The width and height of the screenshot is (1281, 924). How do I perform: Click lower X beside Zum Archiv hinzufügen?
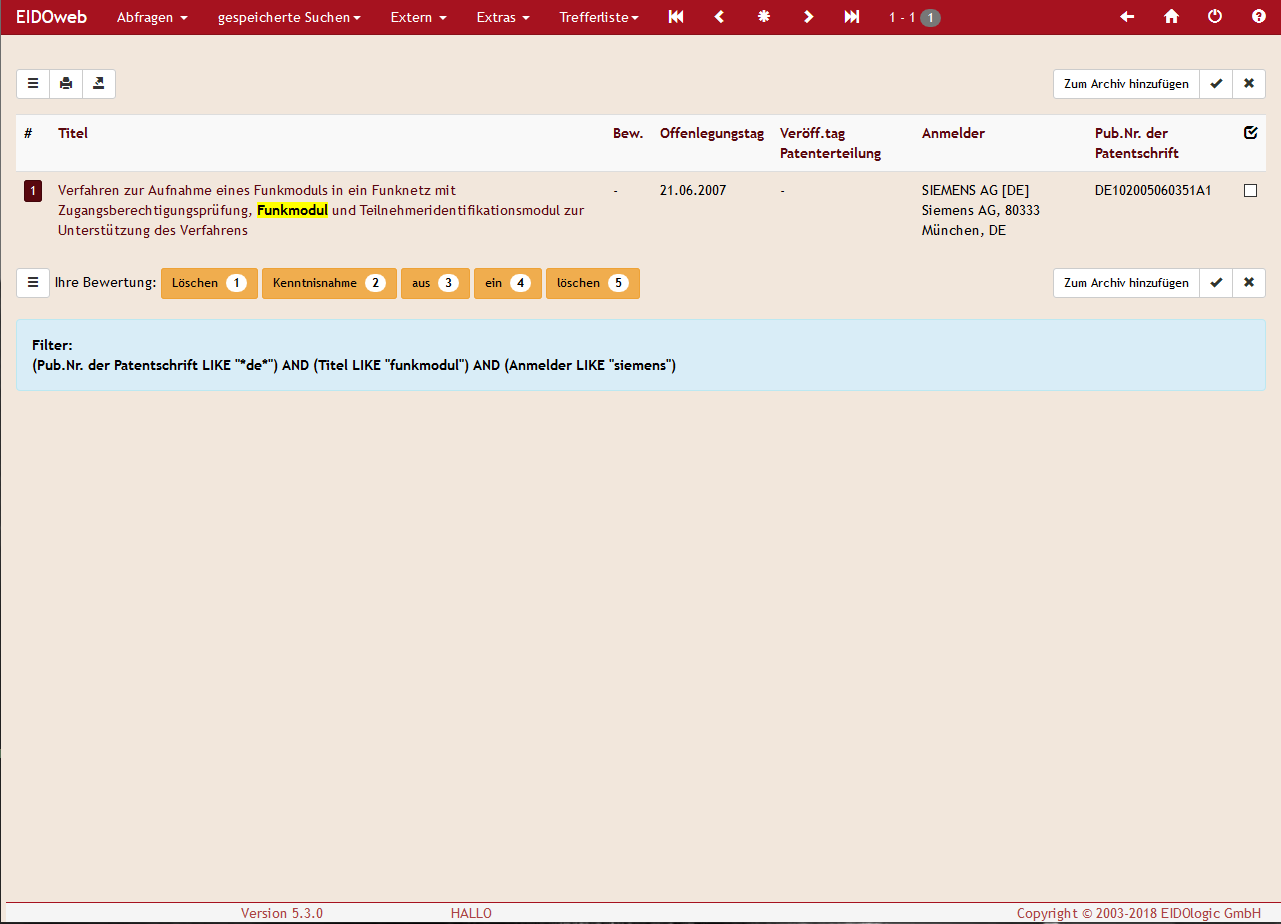click(1249, 283)
